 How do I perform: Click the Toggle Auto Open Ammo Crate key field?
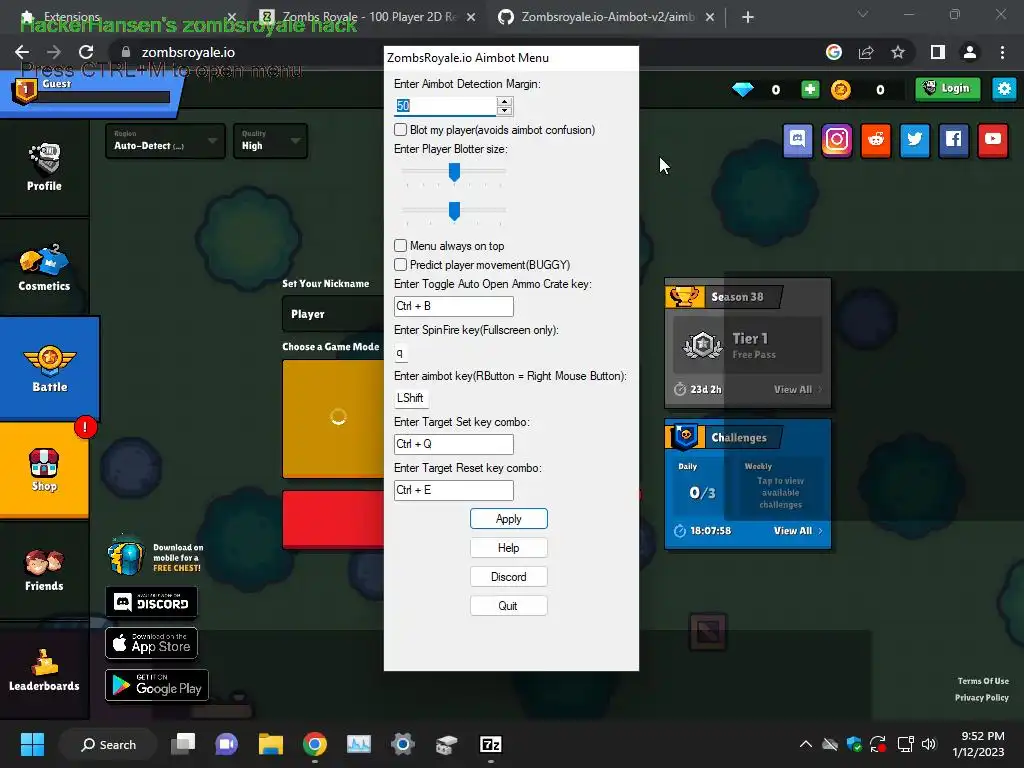tap(454, 306)
